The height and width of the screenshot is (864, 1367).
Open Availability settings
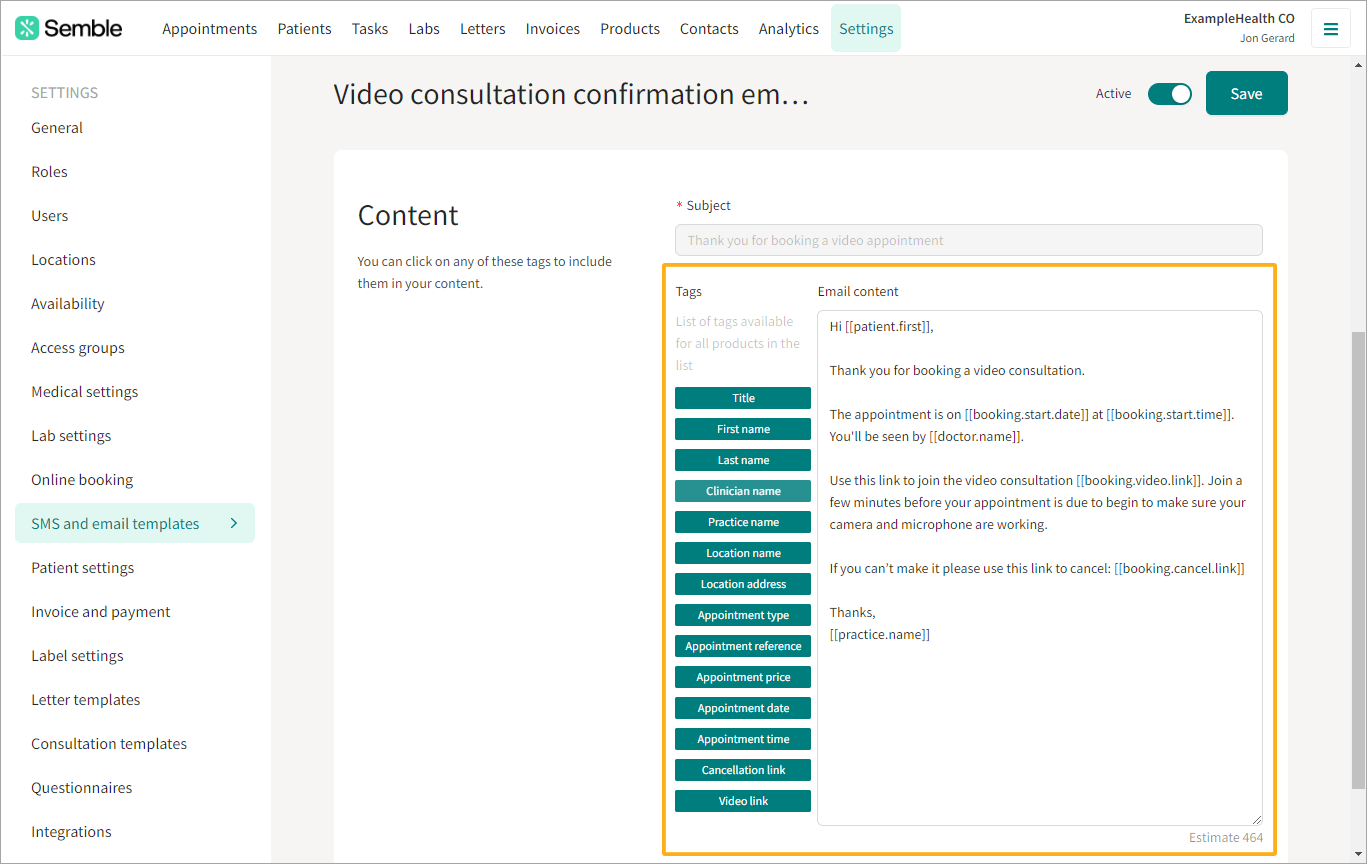(x=68, y=304)
